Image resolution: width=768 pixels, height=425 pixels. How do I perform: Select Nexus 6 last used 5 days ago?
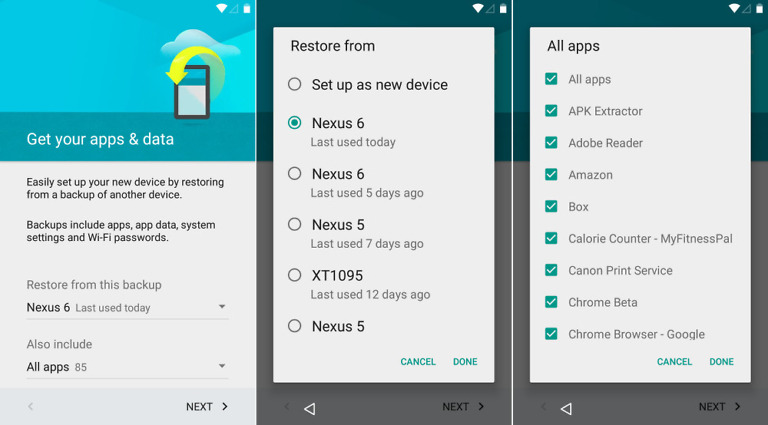coord(295,174)
